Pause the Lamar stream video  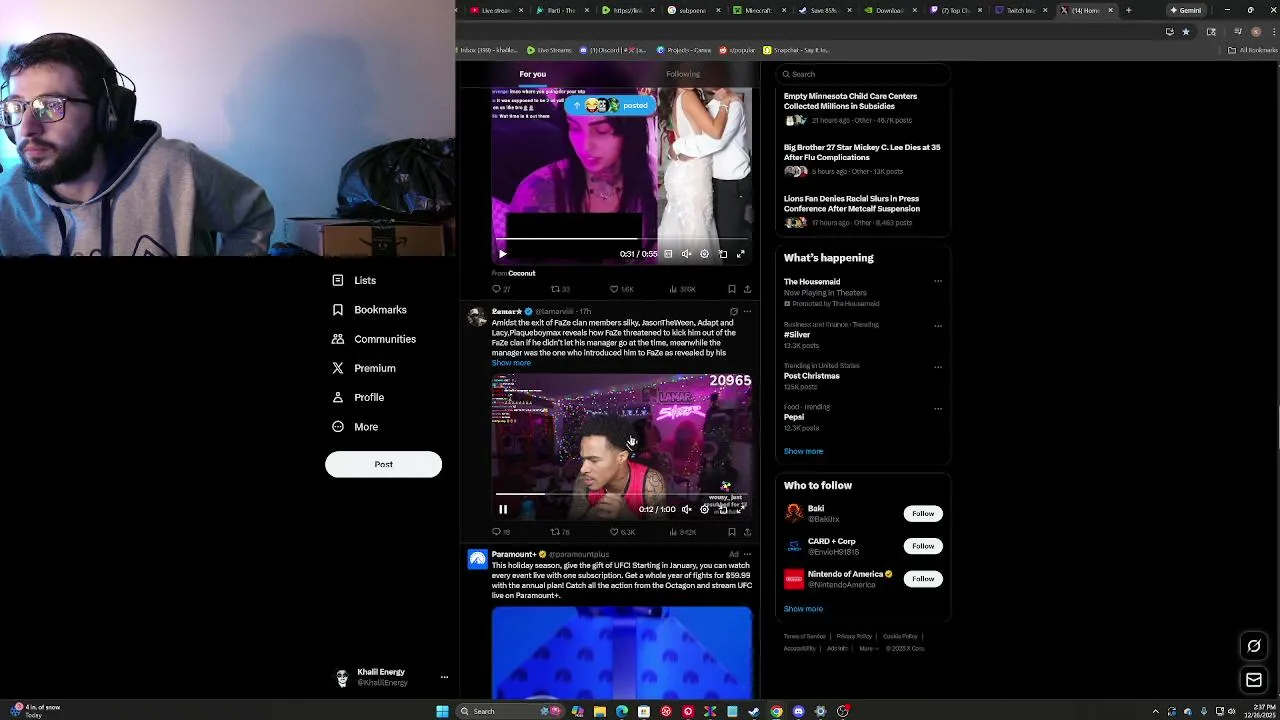pyautogui.click(x=503, y=509)
